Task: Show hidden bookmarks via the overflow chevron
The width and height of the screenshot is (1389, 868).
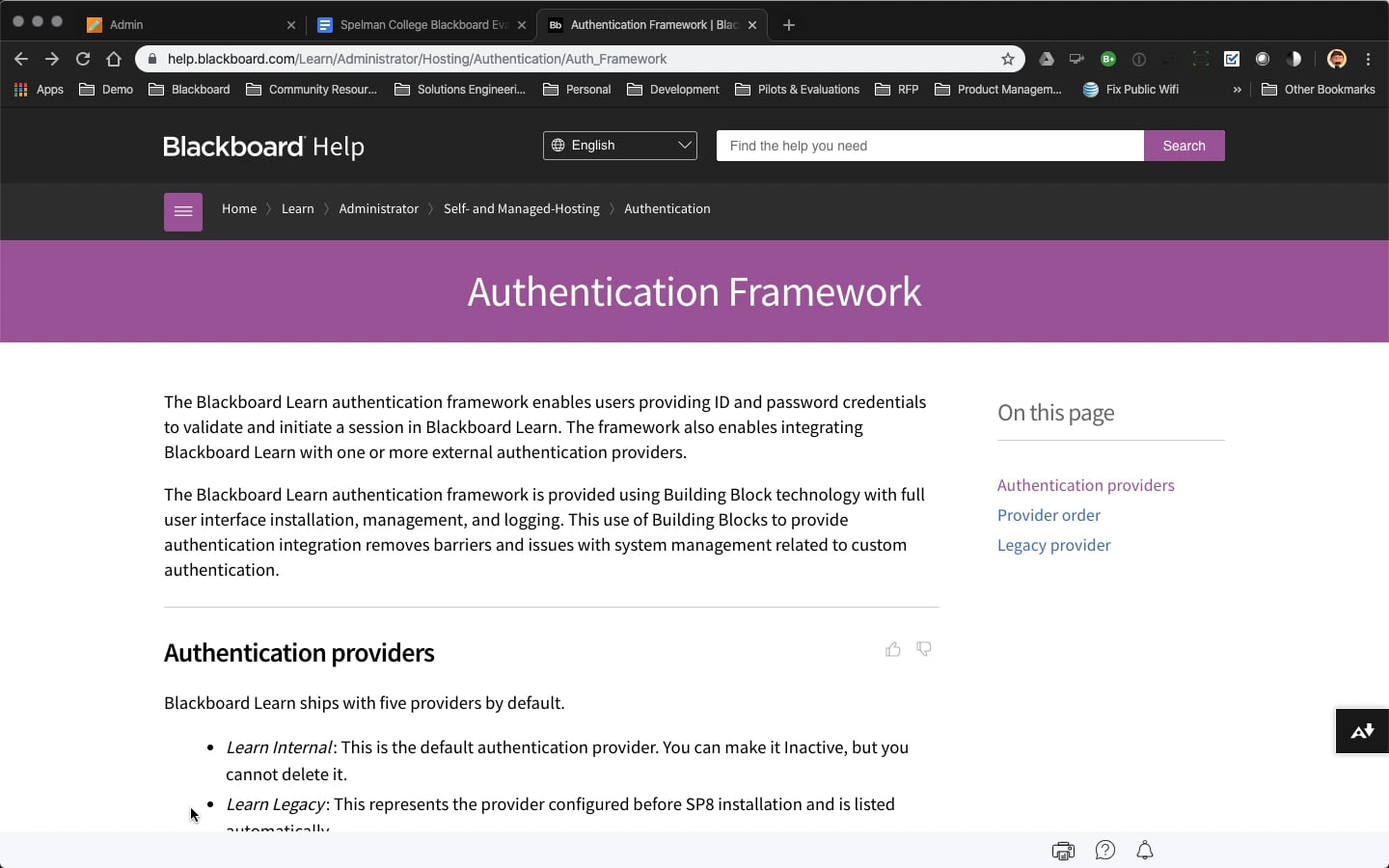Action: click(x=1238, y=90)
